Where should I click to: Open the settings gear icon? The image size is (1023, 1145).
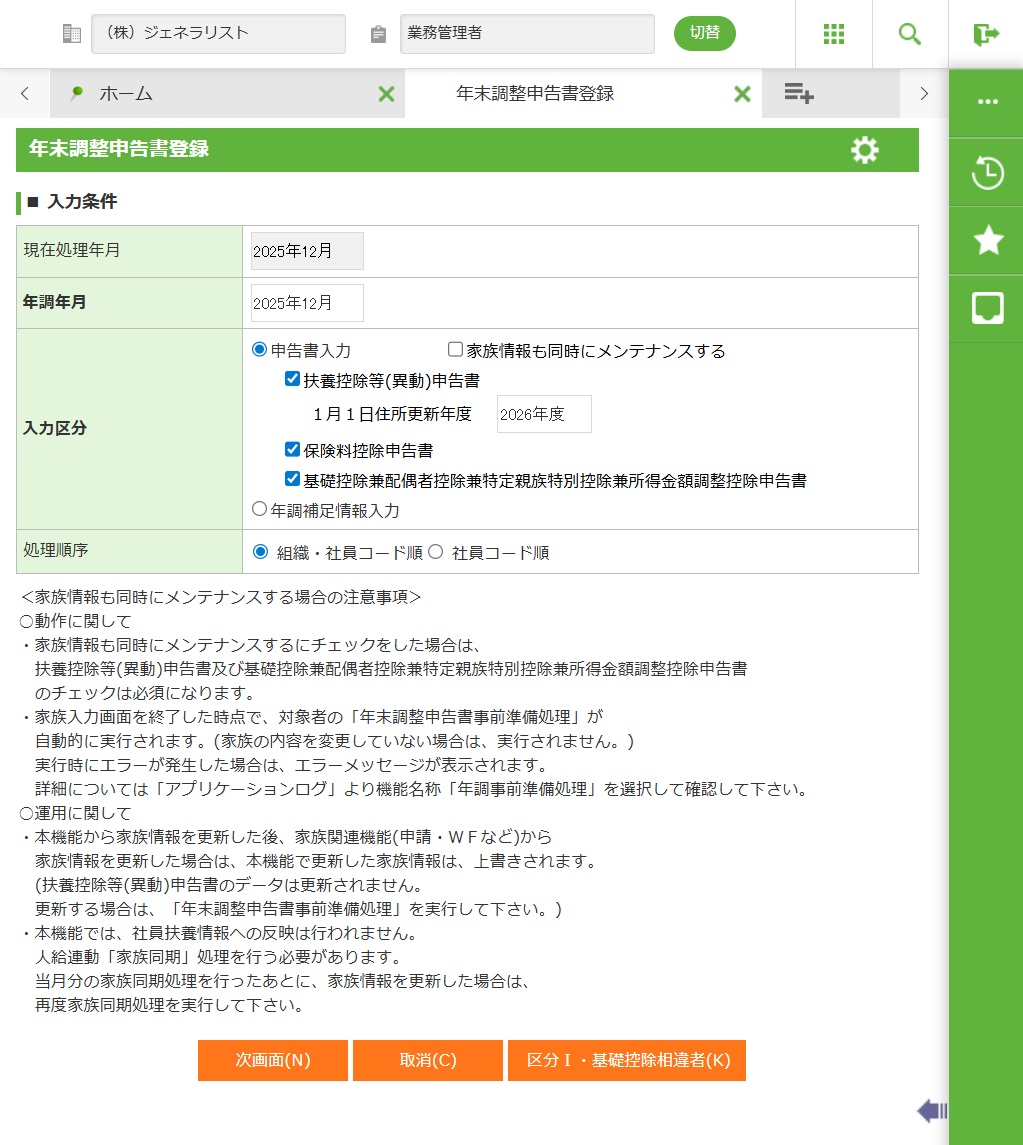click(x=864, y=151)
